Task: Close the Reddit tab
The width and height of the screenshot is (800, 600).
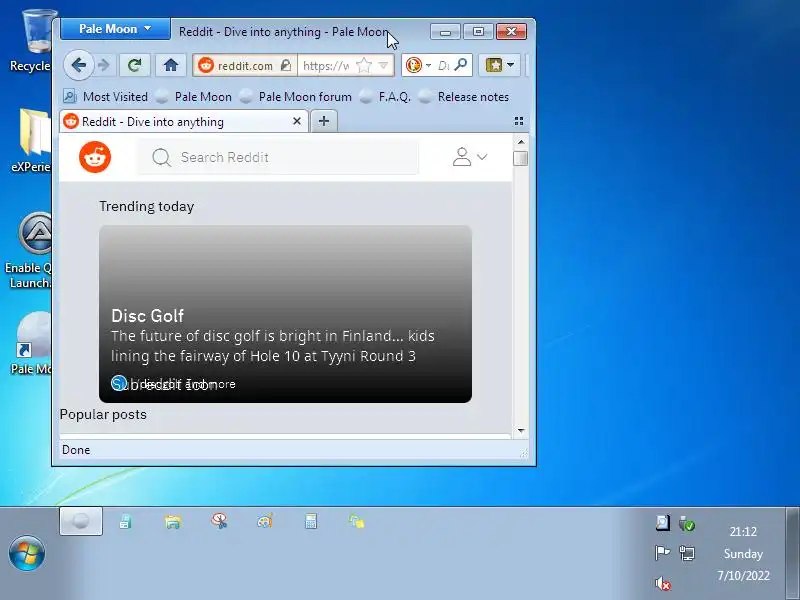Action: tap(297, 121)
